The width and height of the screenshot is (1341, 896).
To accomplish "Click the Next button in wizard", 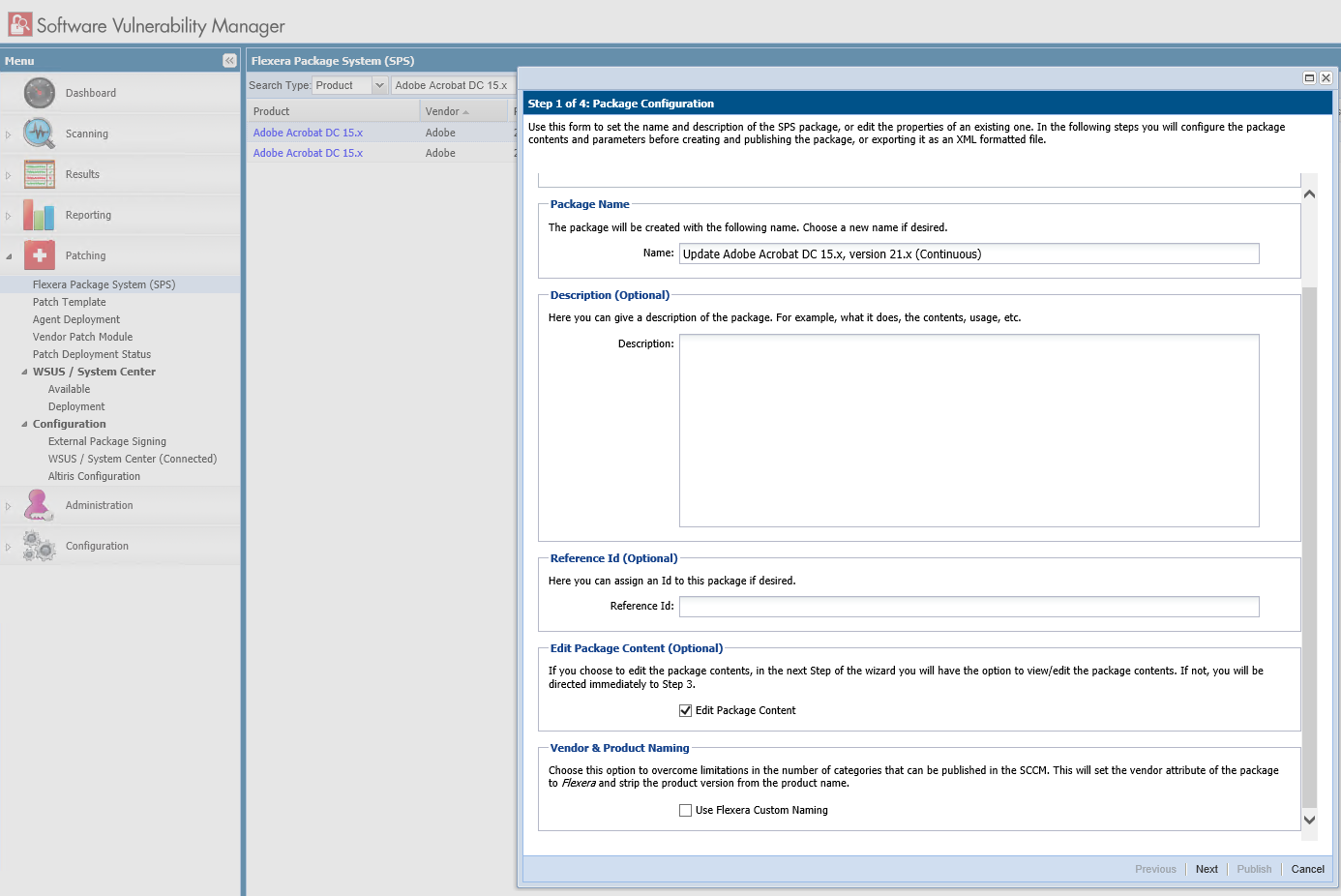I will (x=1207, y=869).
